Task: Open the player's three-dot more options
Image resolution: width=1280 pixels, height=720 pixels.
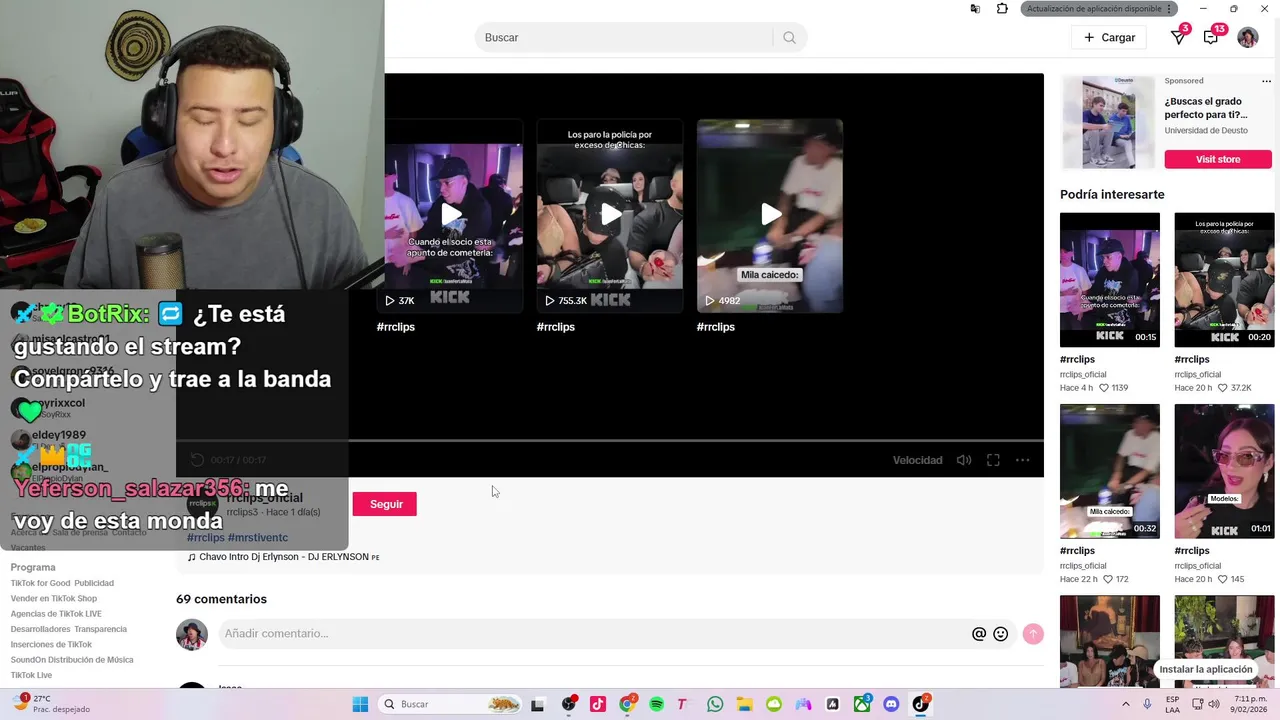Action: (x=1022, y=460)
